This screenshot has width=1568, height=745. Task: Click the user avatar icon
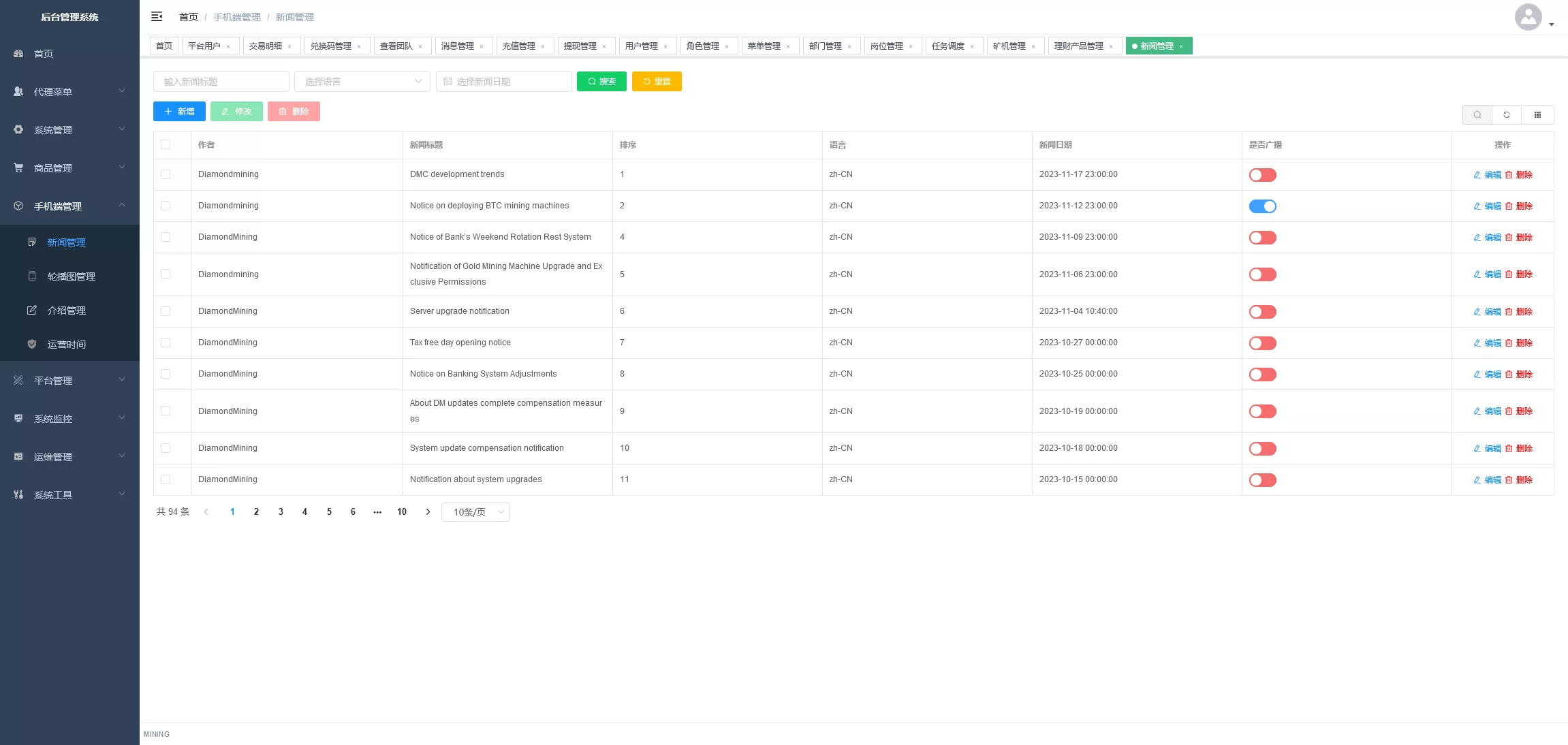tap(1528, 17)
